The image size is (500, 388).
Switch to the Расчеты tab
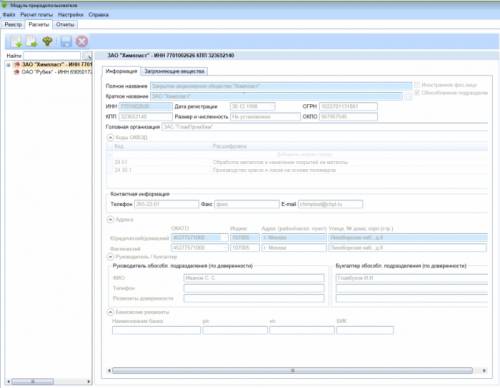tap(39, 25)
